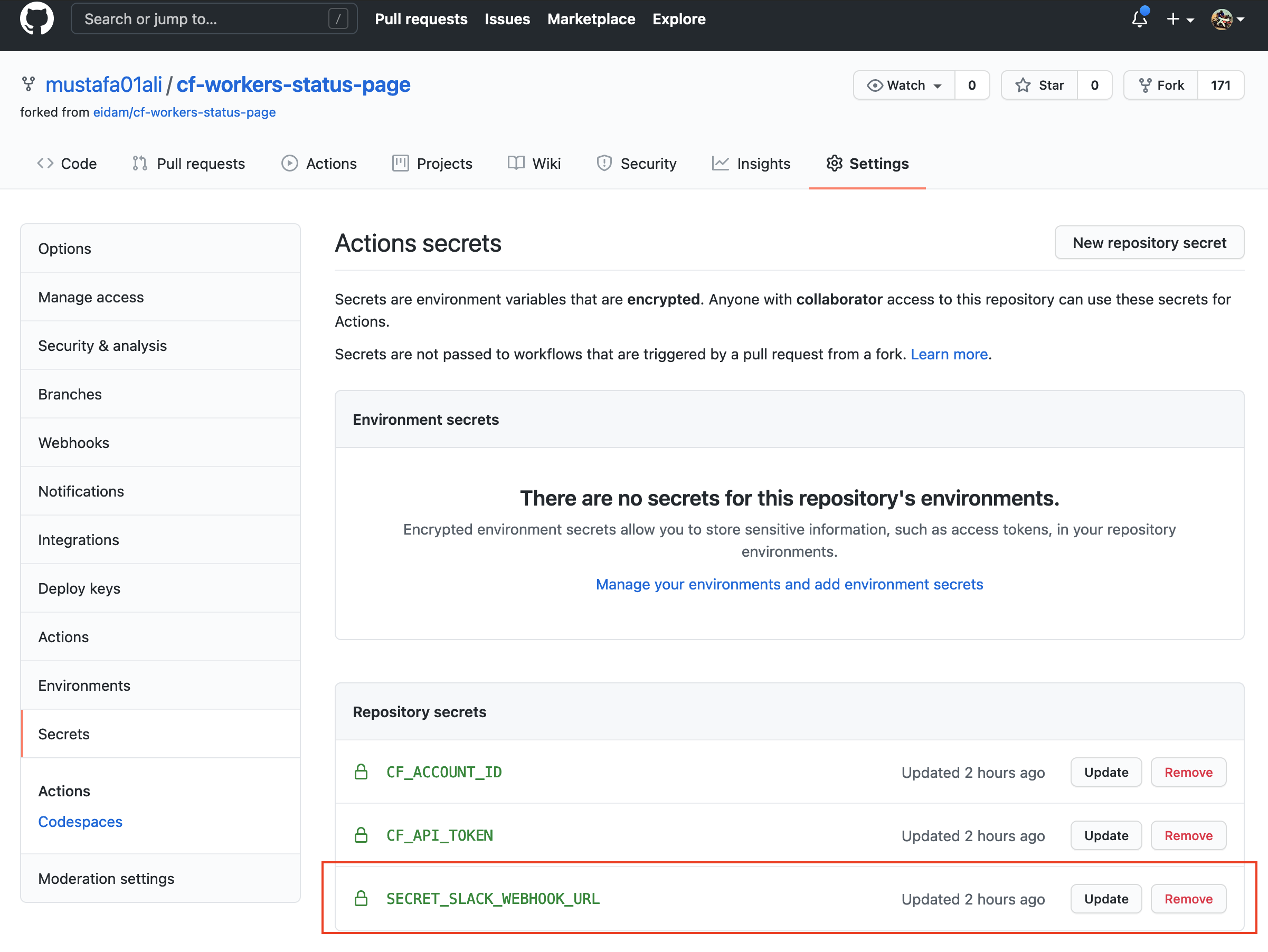Remove the CF_API_TOKEN secret
The image size is (1268, 952).
1188,835
